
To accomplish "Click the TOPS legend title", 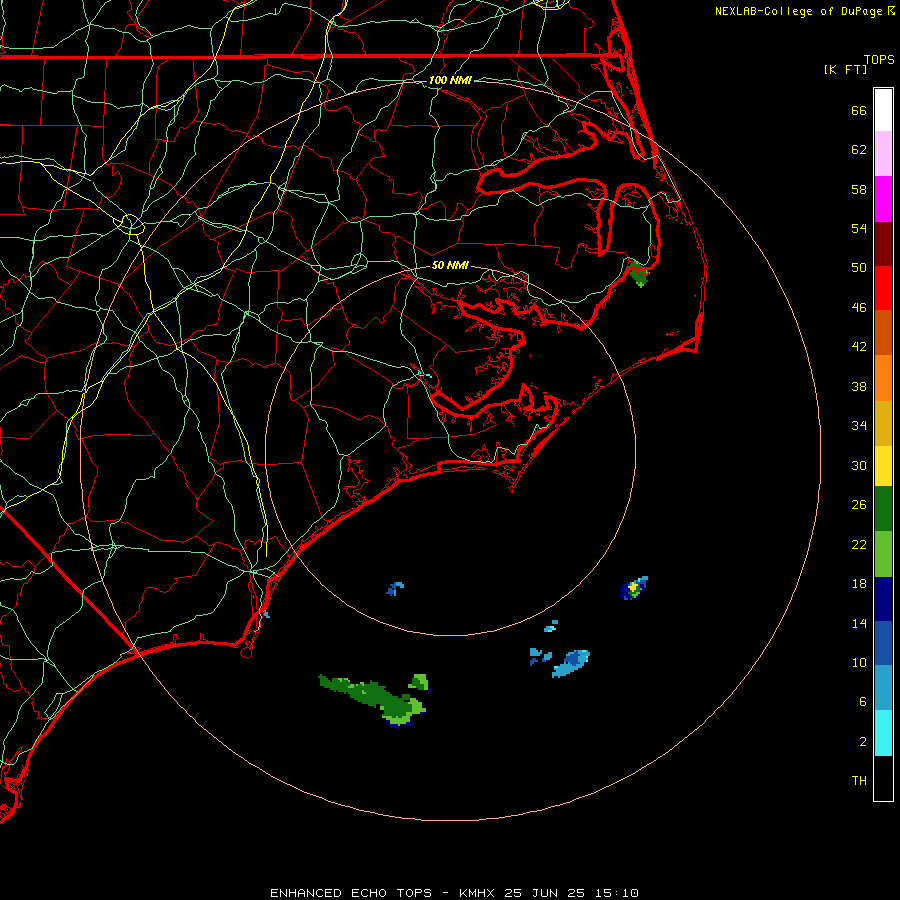I will 879,60.
